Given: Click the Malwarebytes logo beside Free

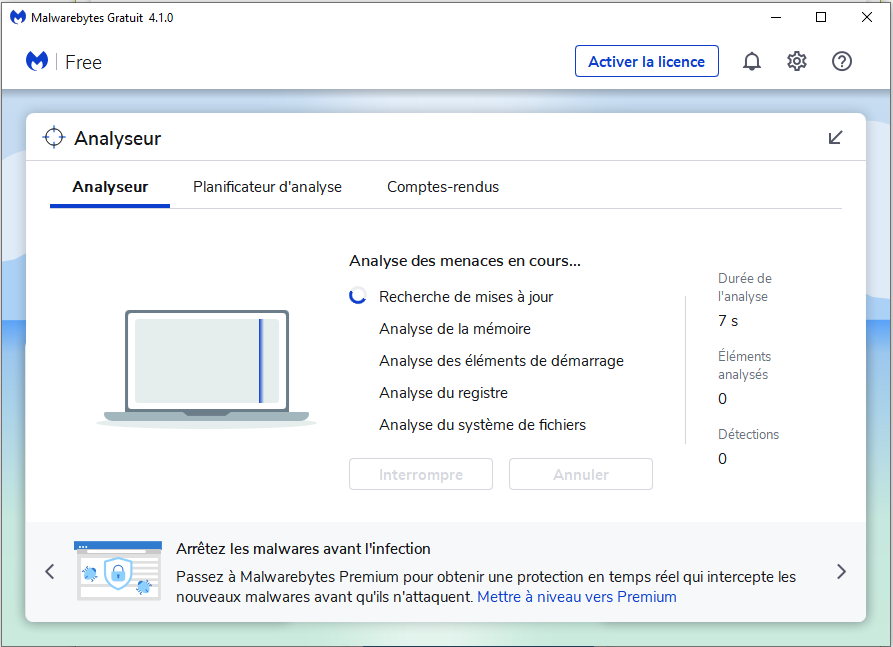Looking at the screenshot, I should click(x=37, y=61).
